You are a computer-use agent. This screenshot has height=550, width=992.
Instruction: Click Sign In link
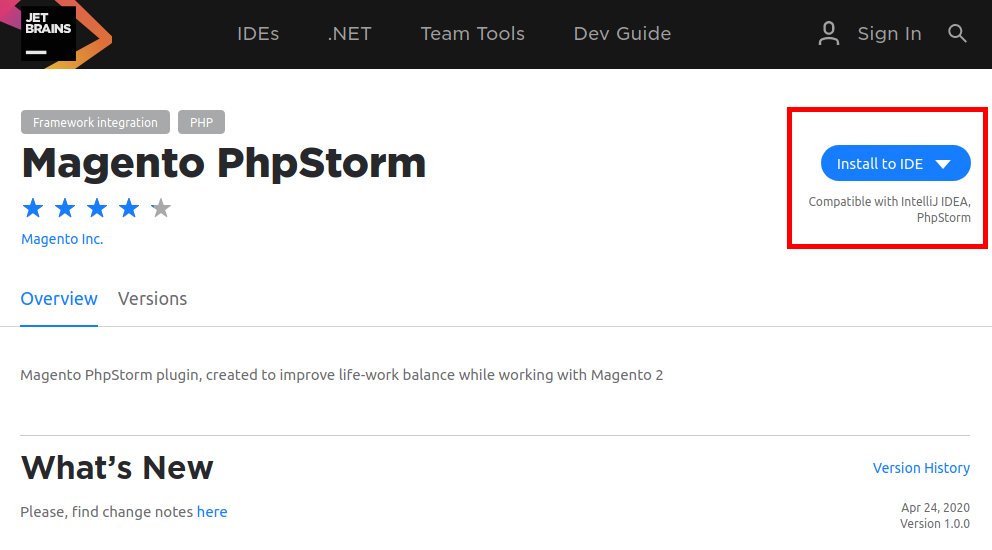[889, 34]
